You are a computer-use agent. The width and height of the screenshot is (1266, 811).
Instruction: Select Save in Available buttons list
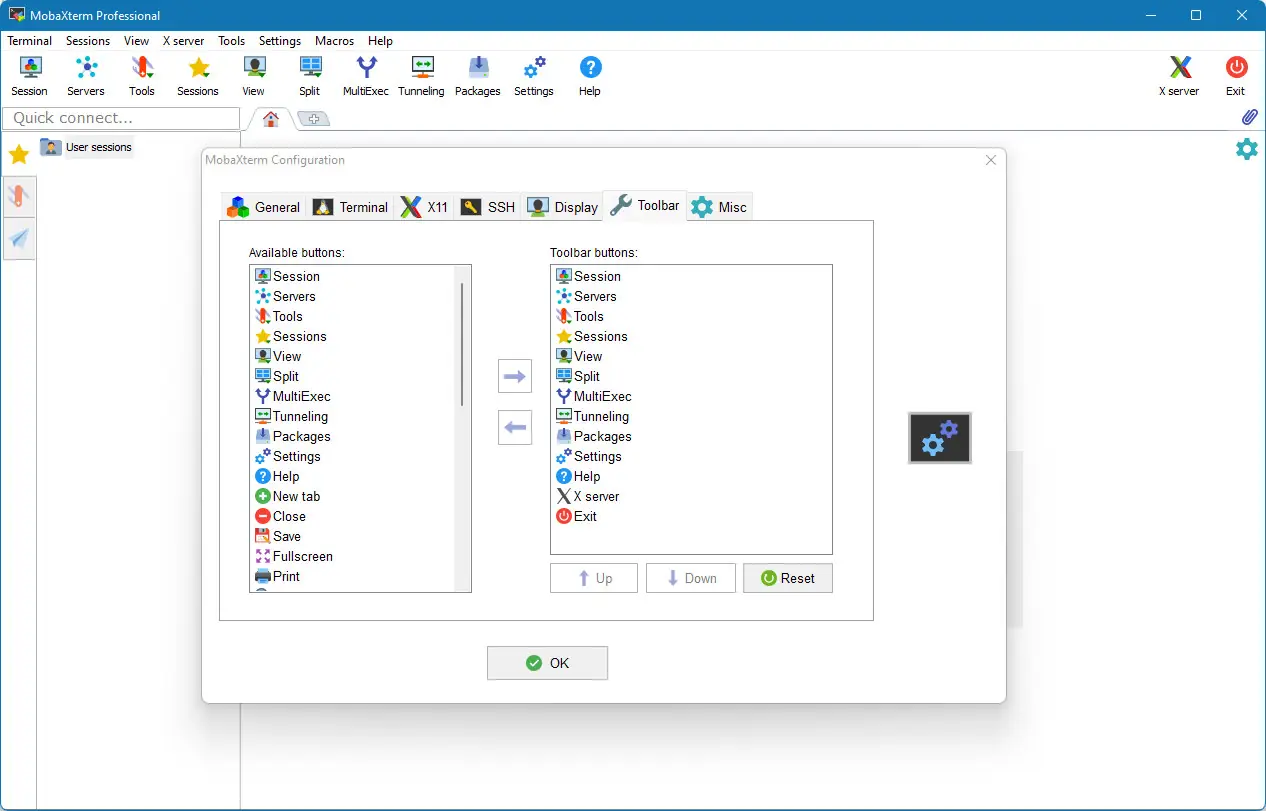pyautogui.click(x=277, y=536)
